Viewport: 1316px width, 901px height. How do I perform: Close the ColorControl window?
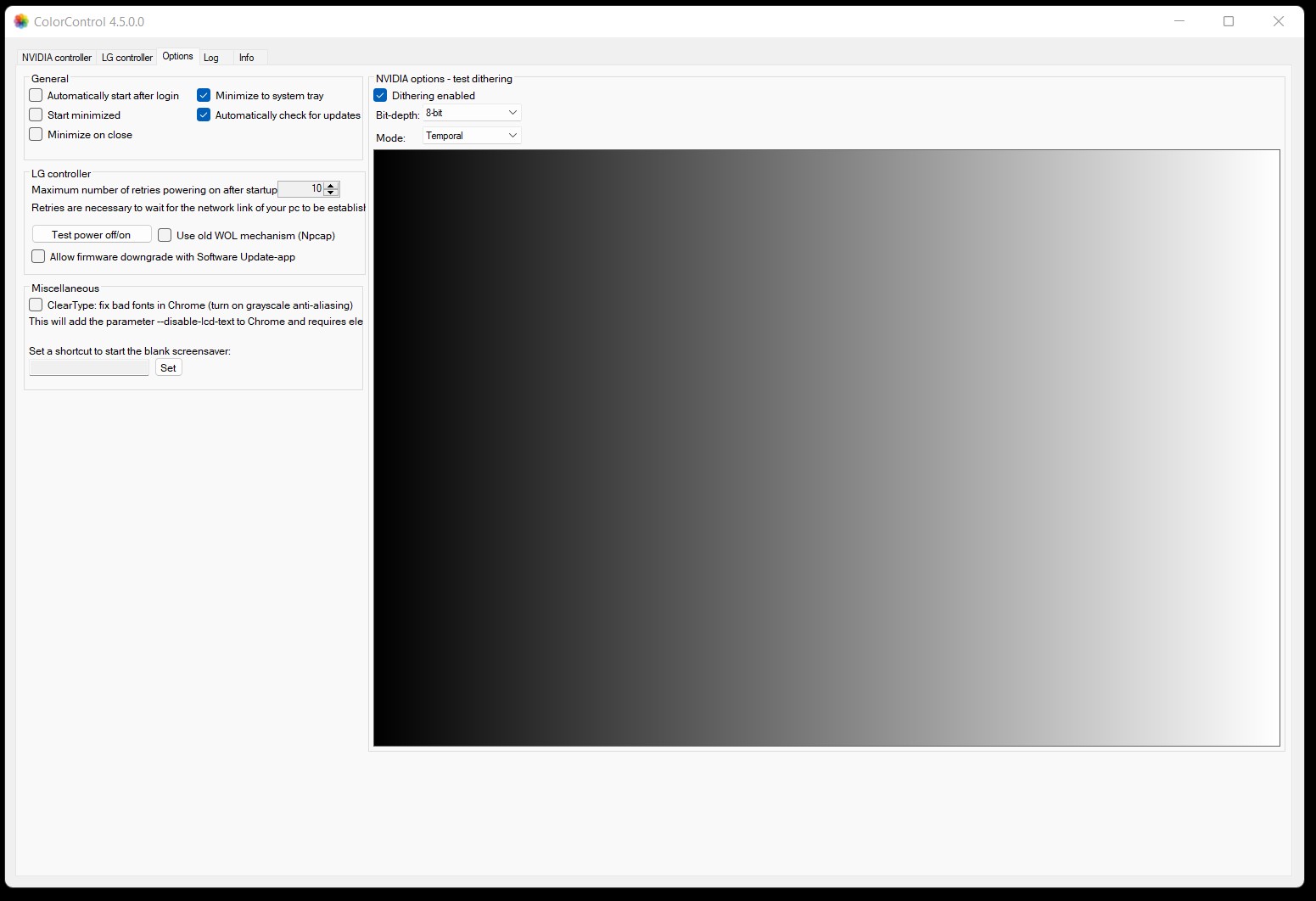[x=1279, y=21]
